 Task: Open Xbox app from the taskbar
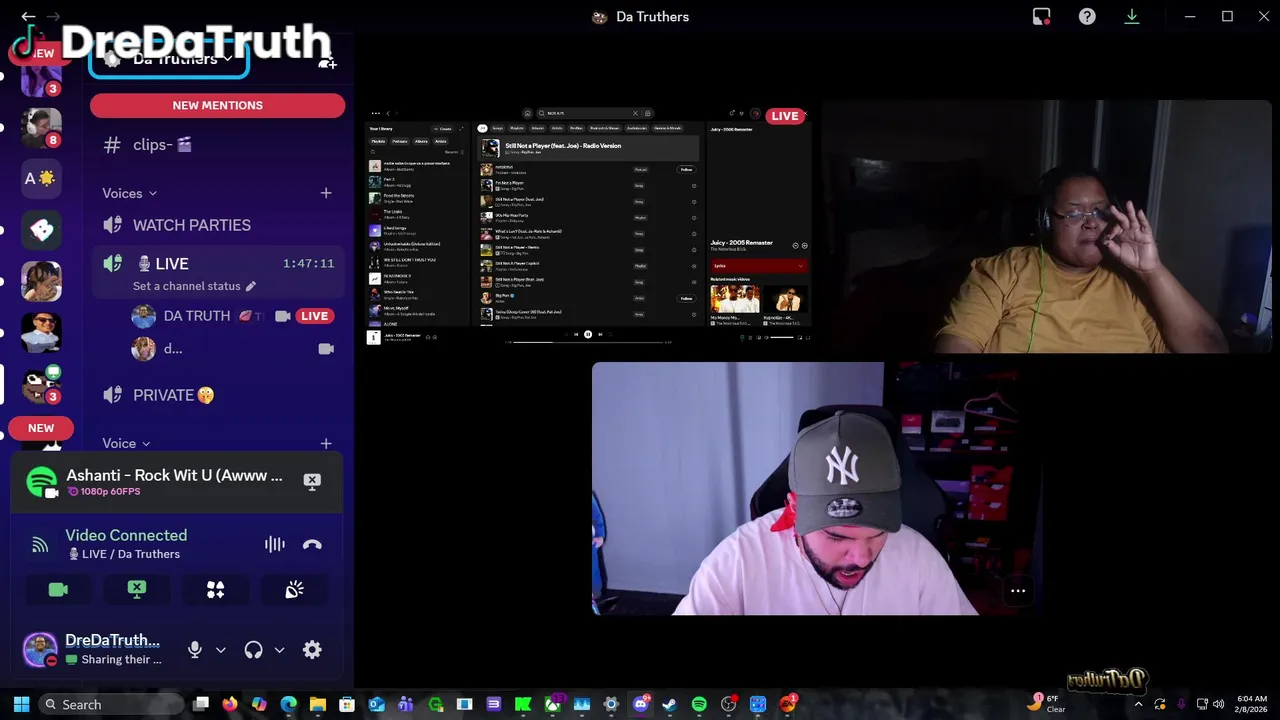pyautogui.click(x=552, y=704)
